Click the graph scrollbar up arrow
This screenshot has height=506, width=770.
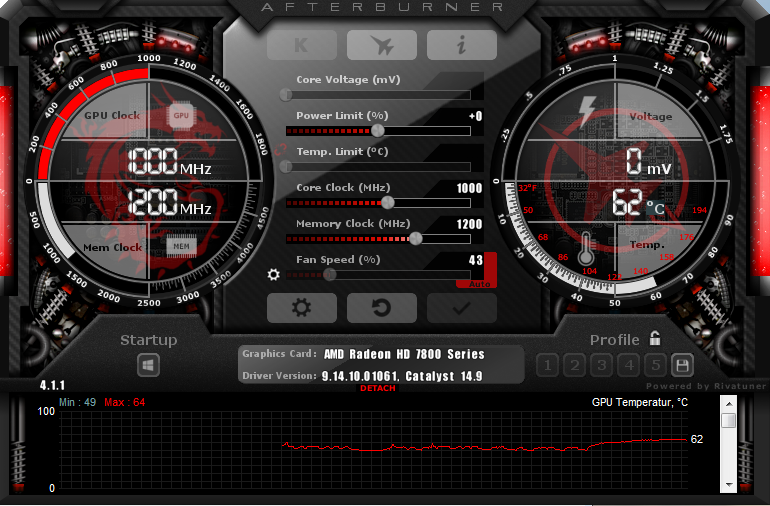pos(729,404)
